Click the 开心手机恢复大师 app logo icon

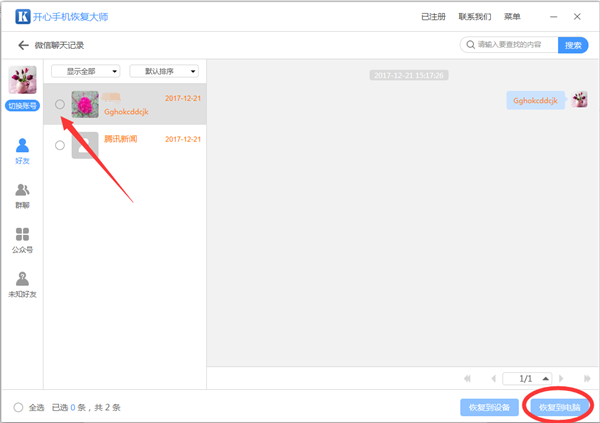22,16
